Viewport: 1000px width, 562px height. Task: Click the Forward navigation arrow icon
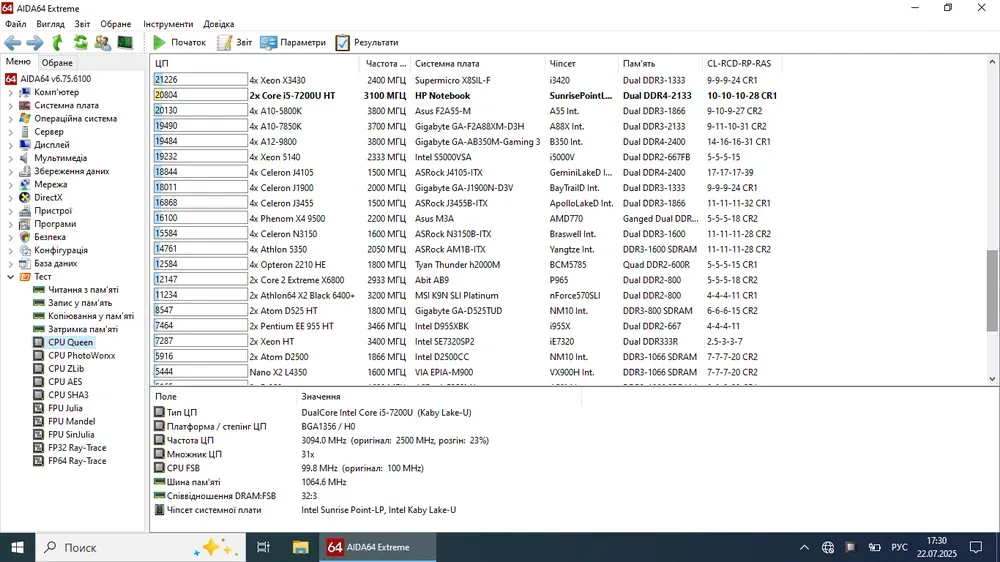[34, 43]
